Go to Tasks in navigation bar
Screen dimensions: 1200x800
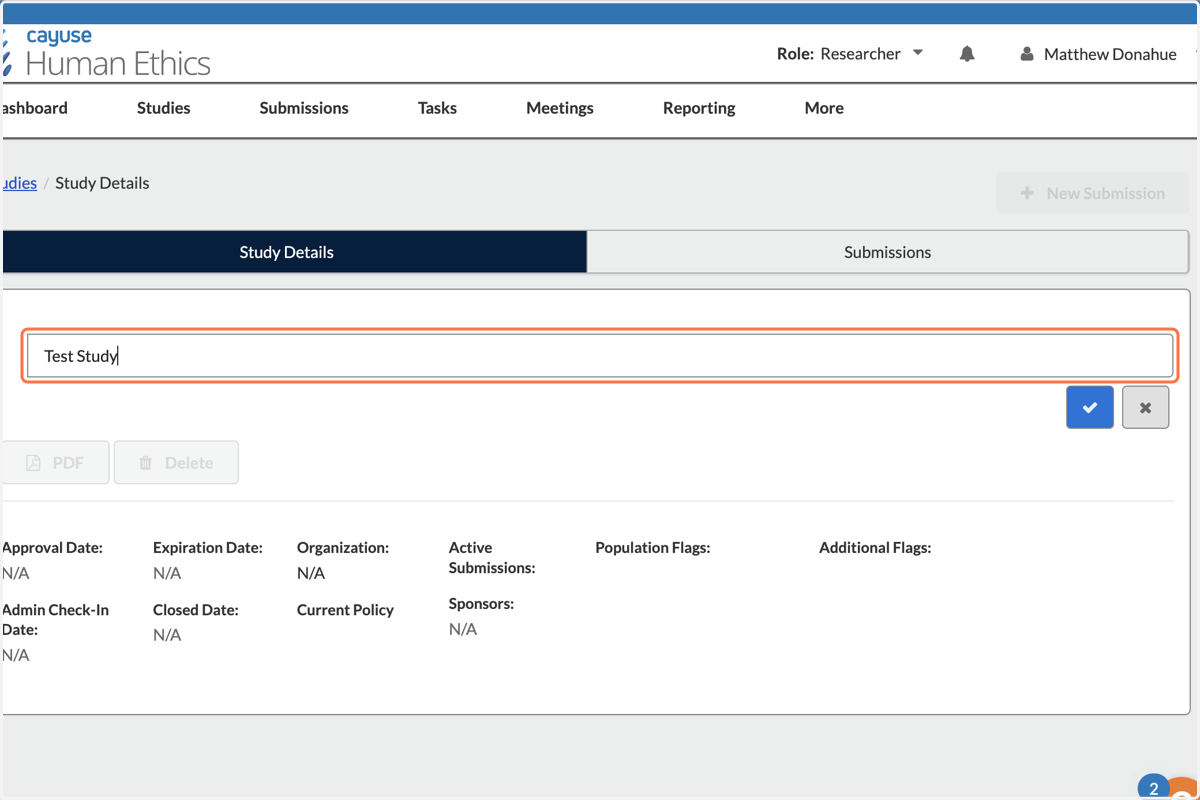[x=437, y=108]
